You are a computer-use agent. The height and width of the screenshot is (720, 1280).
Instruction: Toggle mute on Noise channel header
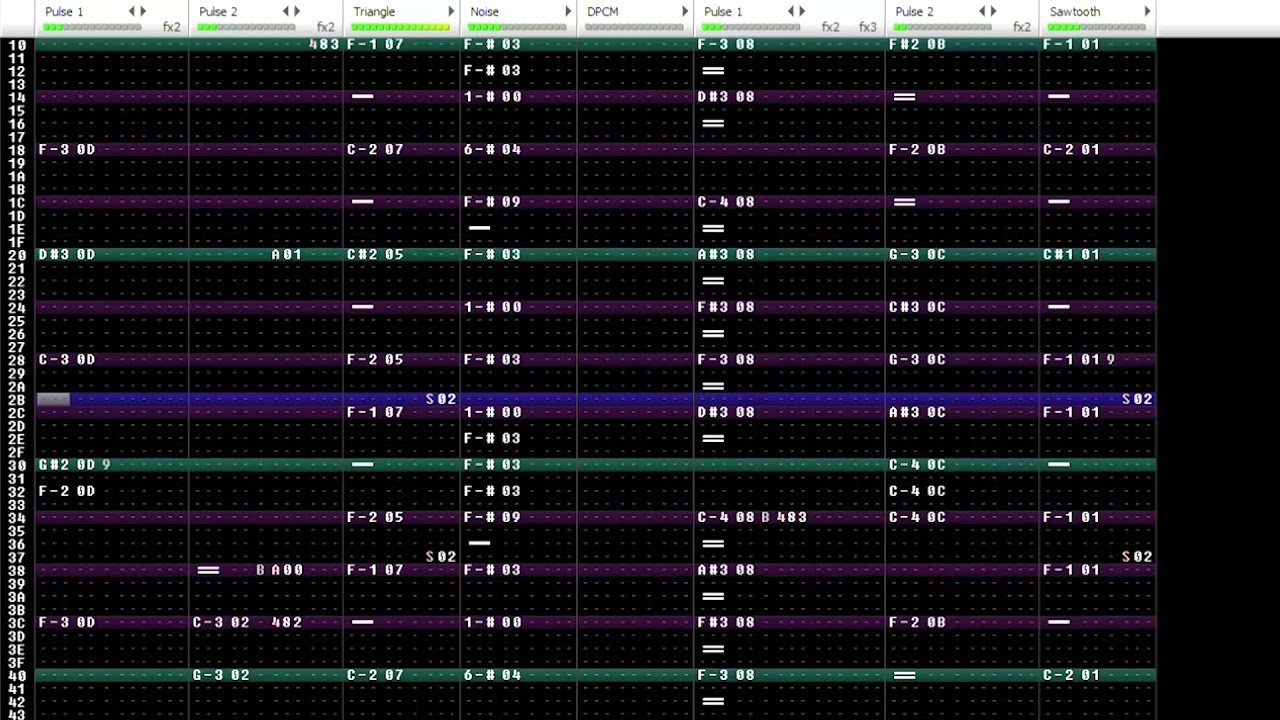pos(484,11)
